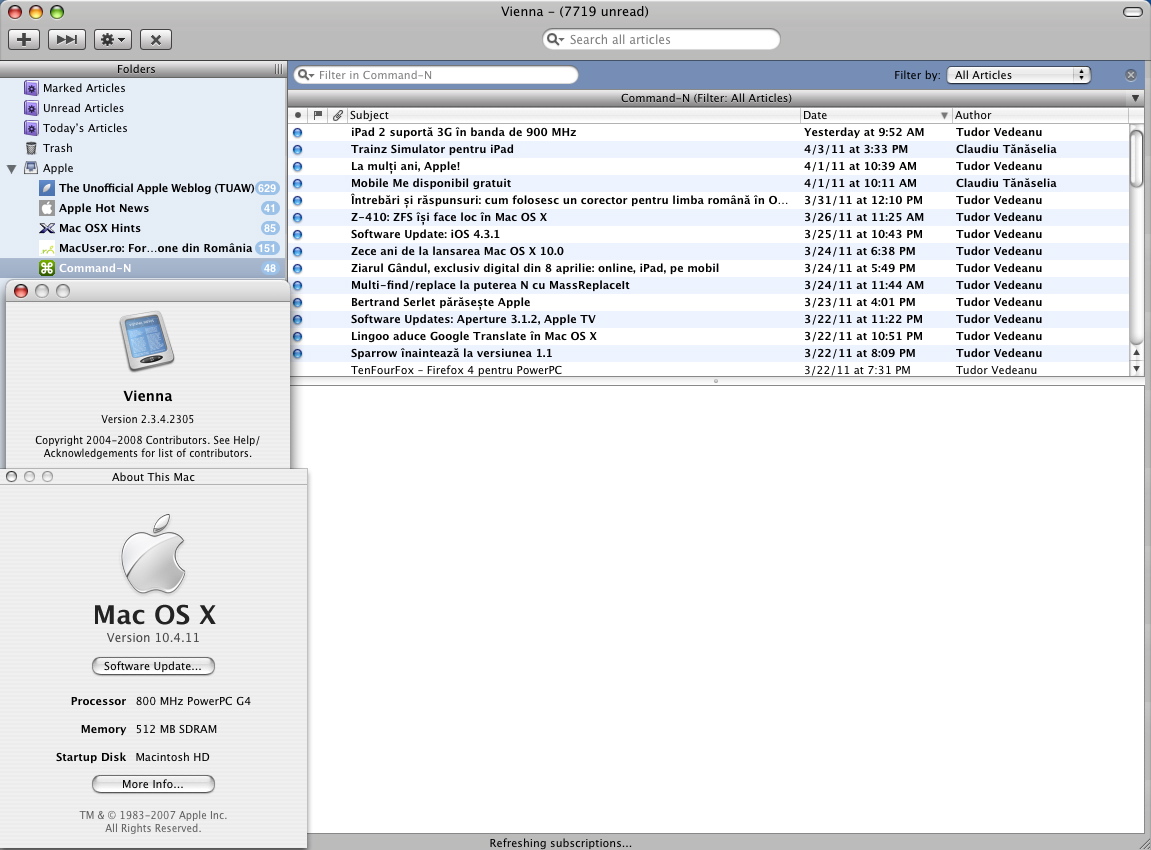Click the Next Unread skip toolbar button
Viewport: 1151px width, 850px height.
point(67,39)
